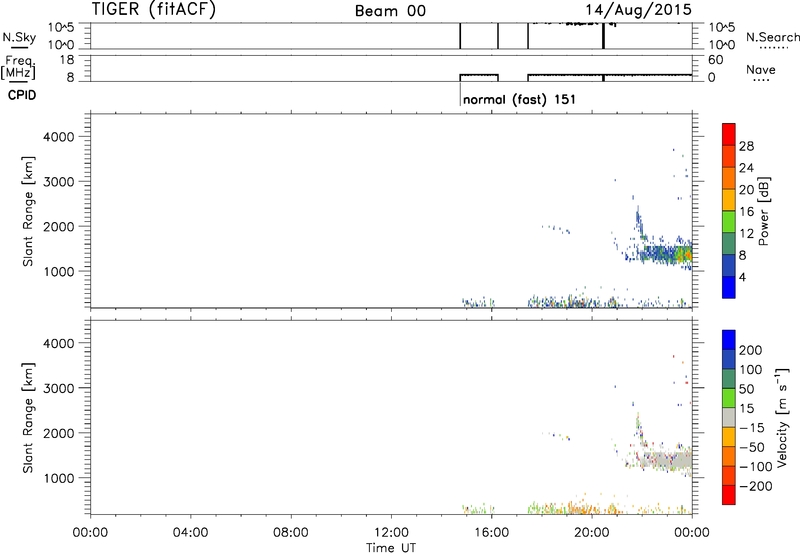Image resolution: width=800 pixels, height=554 pixels.
Task: Click '4000' tick on Power panel
Action: tap(59, 137)
